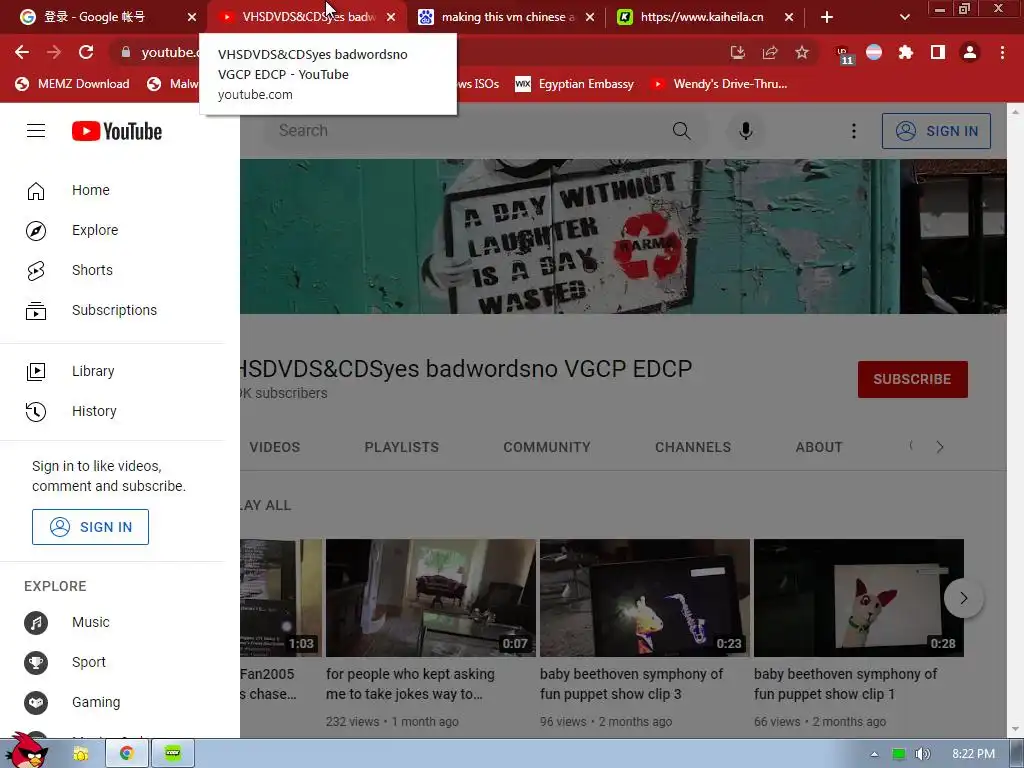Screen dimensions: 1024x768
Task: Open the YouTube logo home link
Action: pyautogui.click(x=117, y=131)
